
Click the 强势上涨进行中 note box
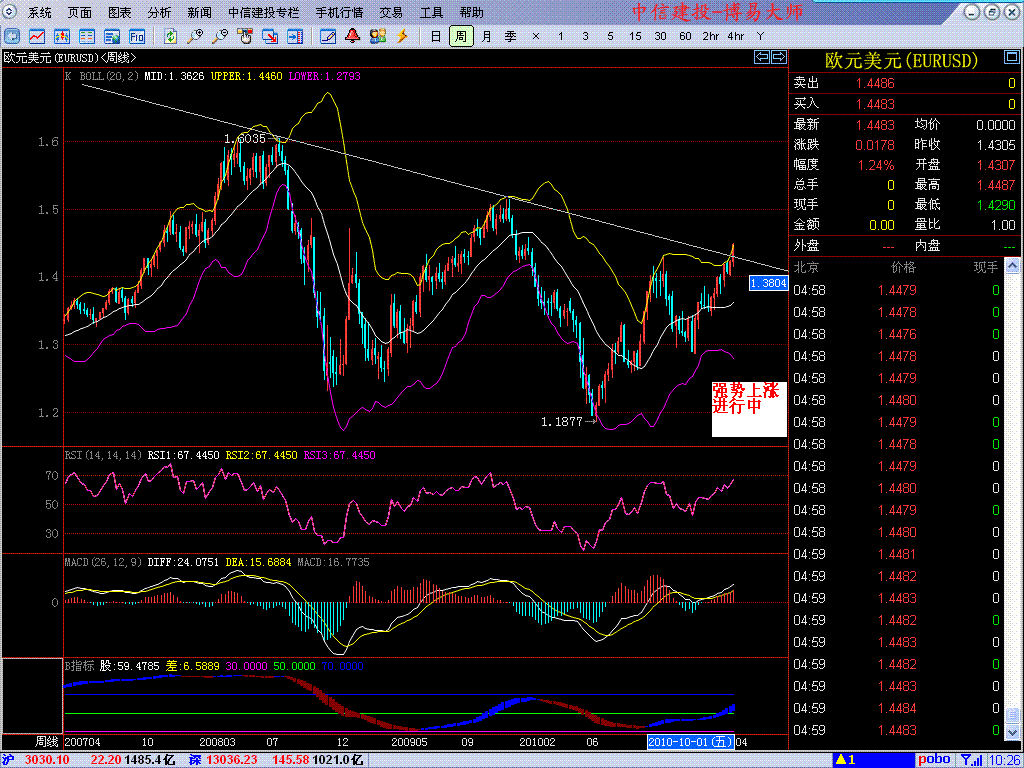click(x=749, y=409)
